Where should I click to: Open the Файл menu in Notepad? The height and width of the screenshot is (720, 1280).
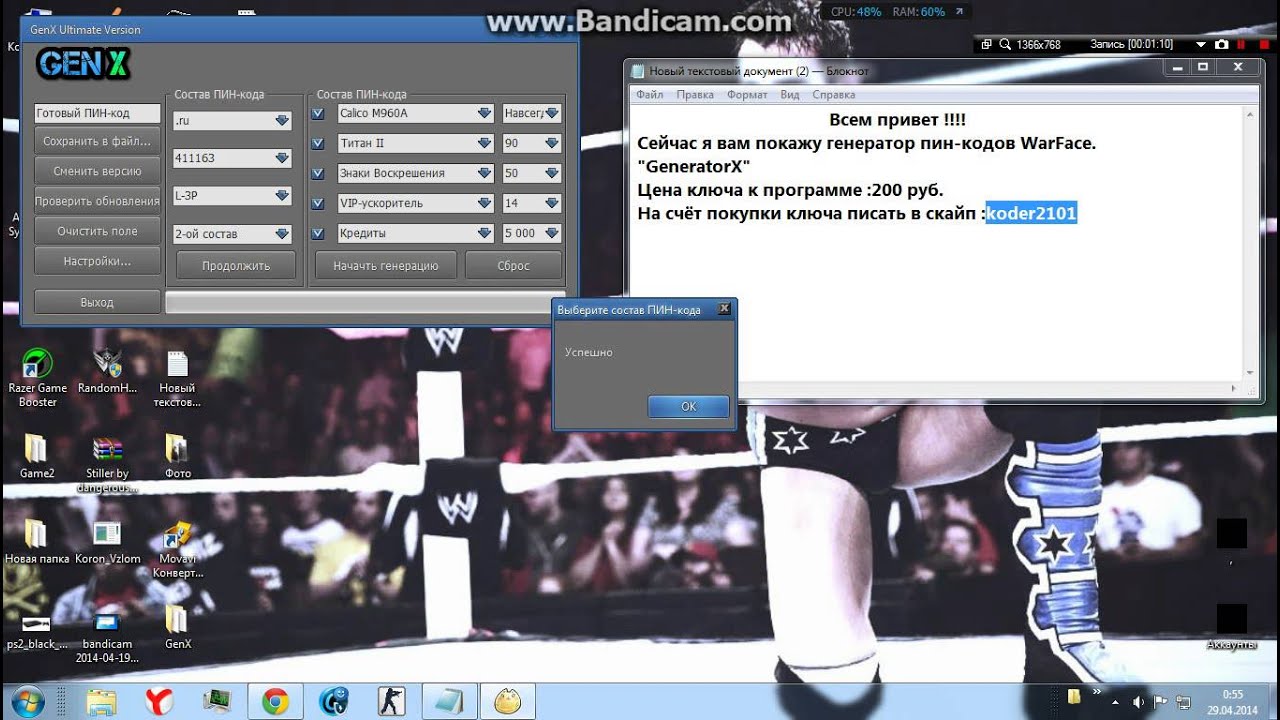tap(649, 95)
